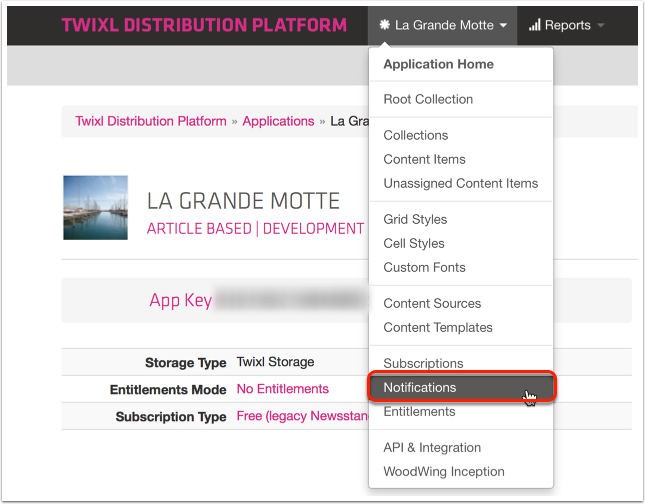Follow the Applications breadcrumb link
Image resolution: width=645 pixels, height=504 pixels.
click(x=278, y=121)
